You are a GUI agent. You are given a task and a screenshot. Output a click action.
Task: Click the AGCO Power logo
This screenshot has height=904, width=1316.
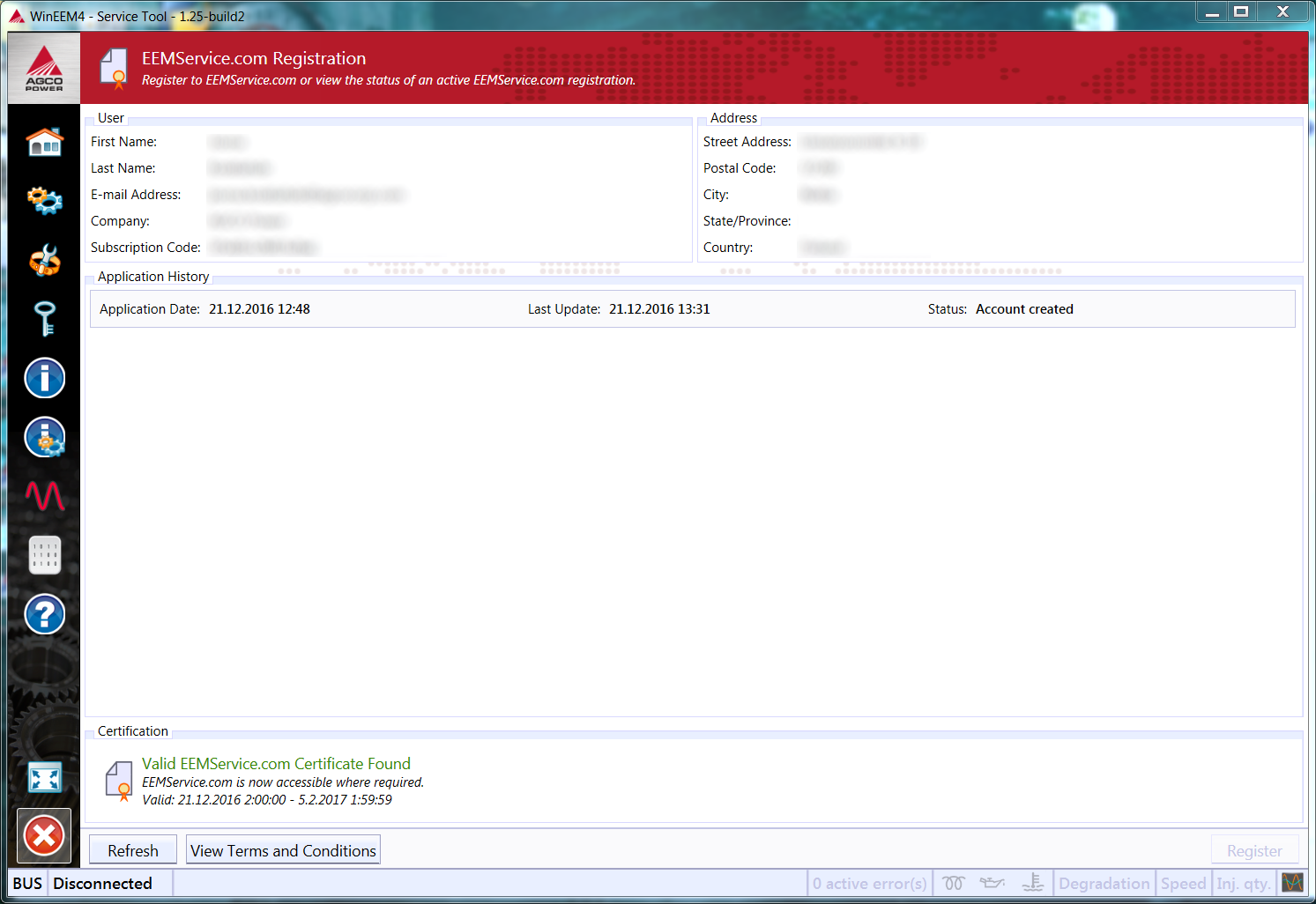(x=44, y=69)
